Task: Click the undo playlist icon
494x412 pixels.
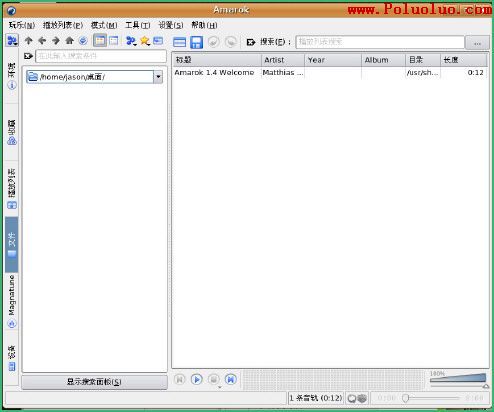Action: coord(214,42)
